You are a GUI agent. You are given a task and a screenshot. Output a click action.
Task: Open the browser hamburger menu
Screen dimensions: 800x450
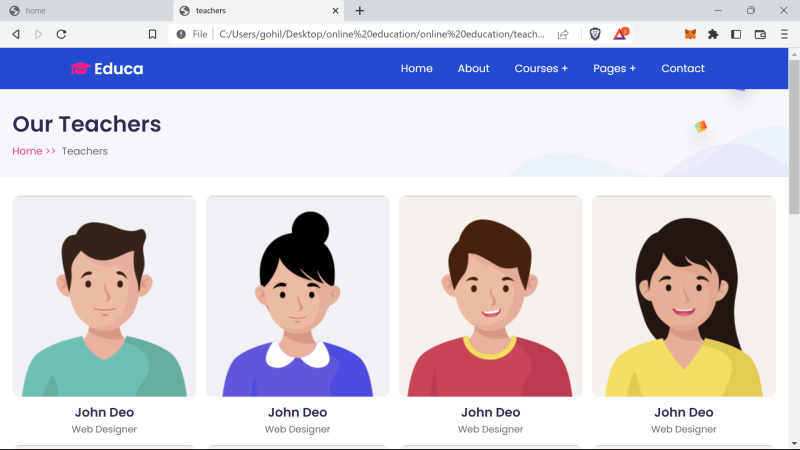pyautogui.click(x=784, y=34)
